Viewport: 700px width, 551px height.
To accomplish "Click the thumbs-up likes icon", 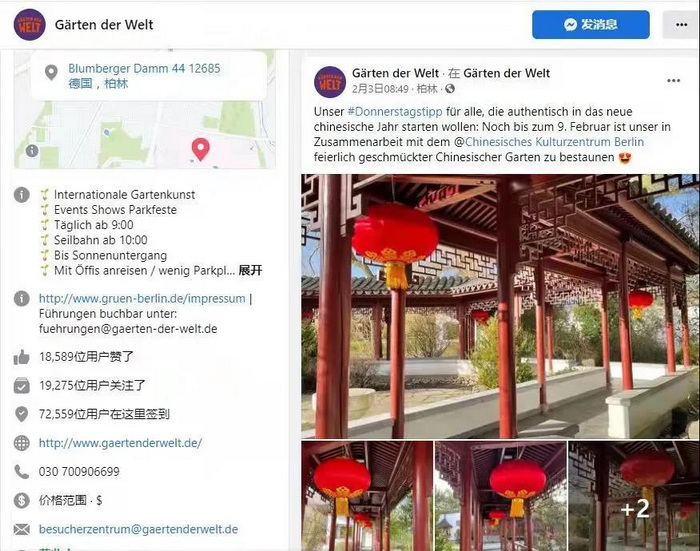I will tap(21, 357).
